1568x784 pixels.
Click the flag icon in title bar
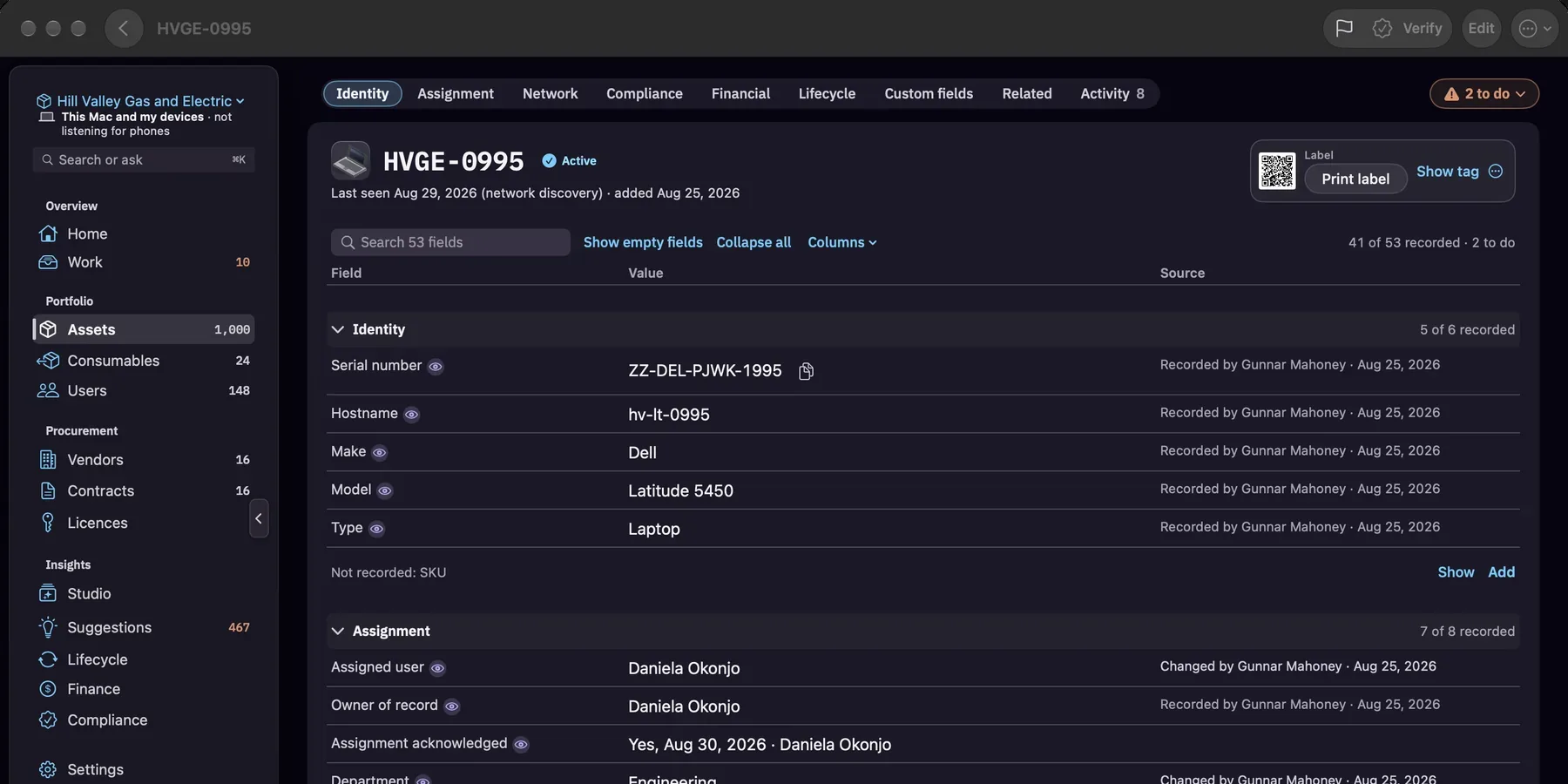tap(1344, 28)
